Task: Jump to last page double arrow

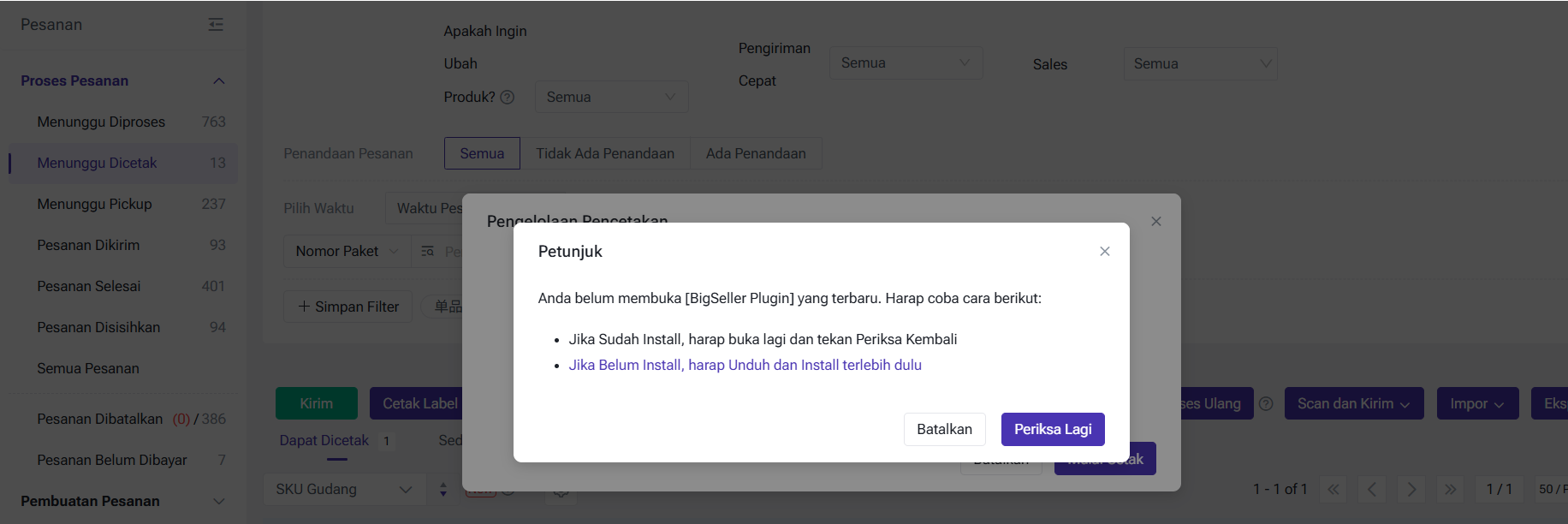Action: click(x=1450, y=489)
